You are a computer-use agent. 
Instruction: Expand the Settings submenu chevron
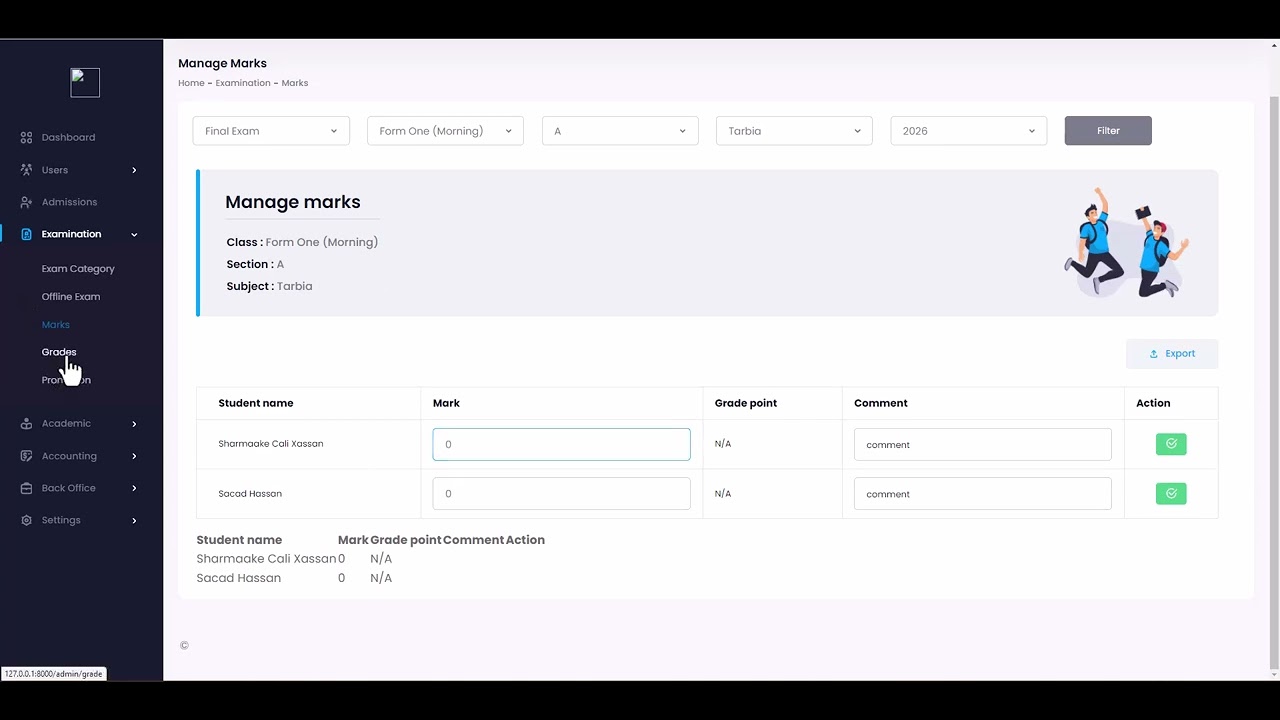134,520
